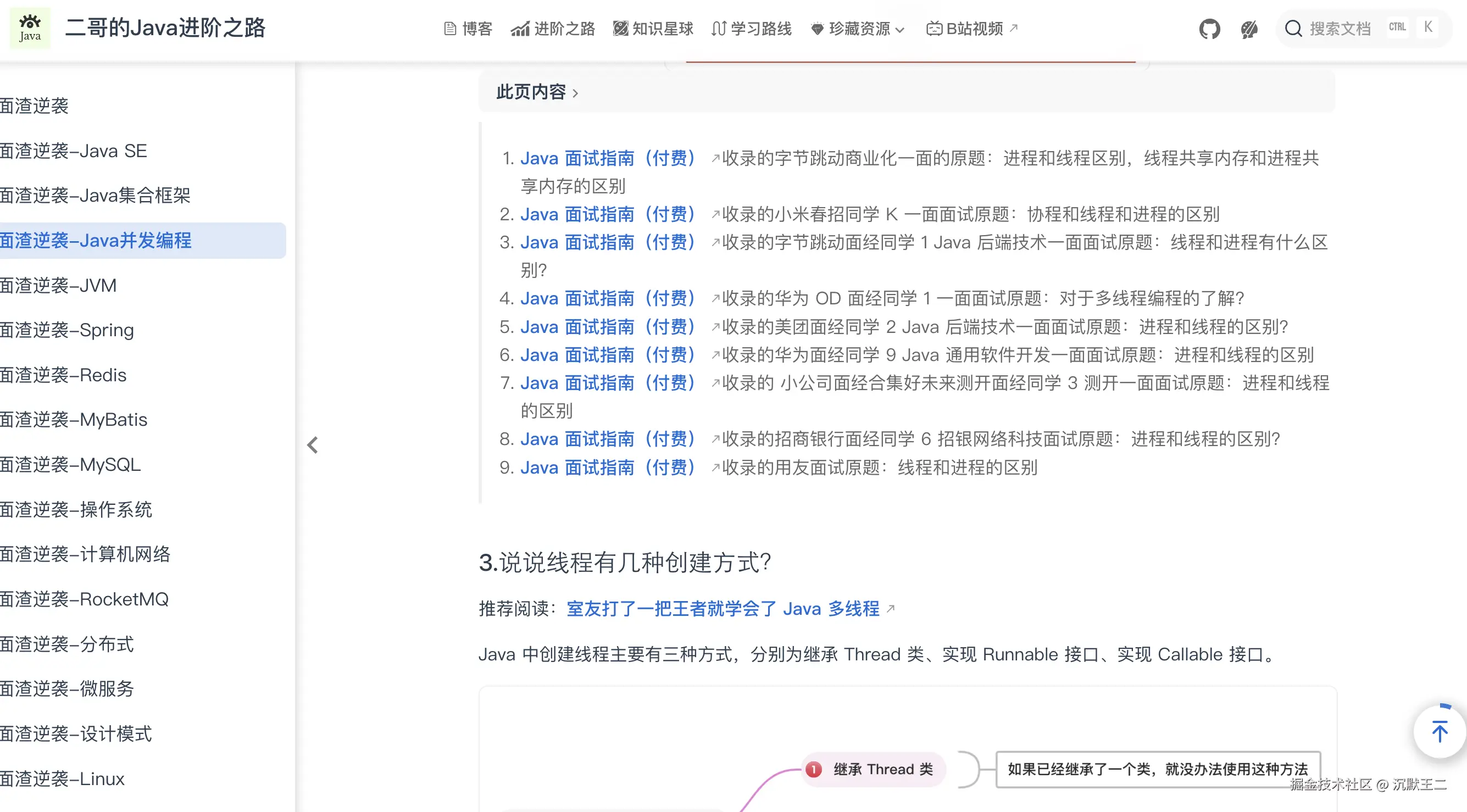The height and width of the screenshot is (812, 1467).
Task: Open the 进阶之路 nav item
Action: coord(552,29)
